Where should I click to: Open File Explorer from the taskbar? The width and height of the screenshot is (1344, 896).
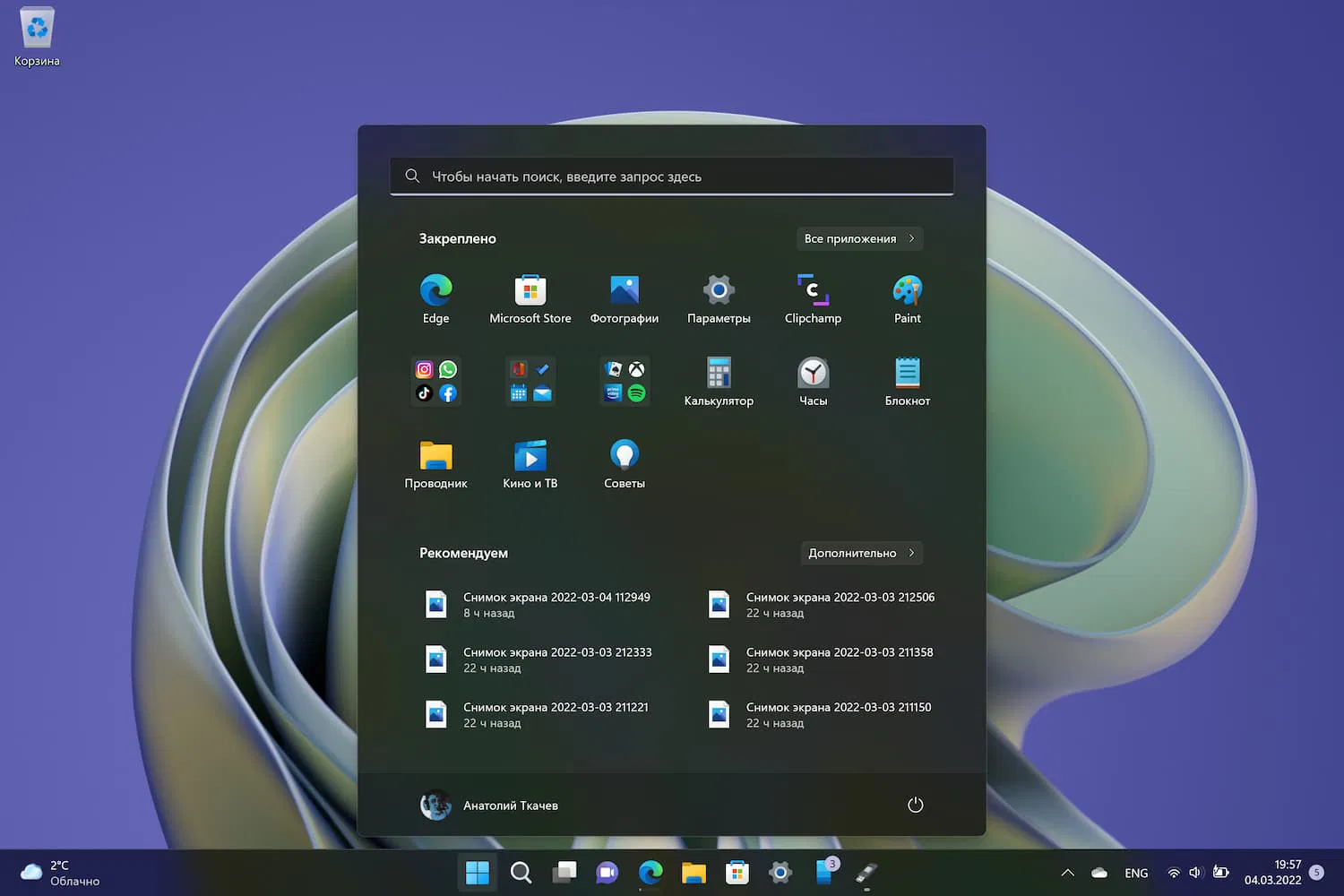point(694,873)
